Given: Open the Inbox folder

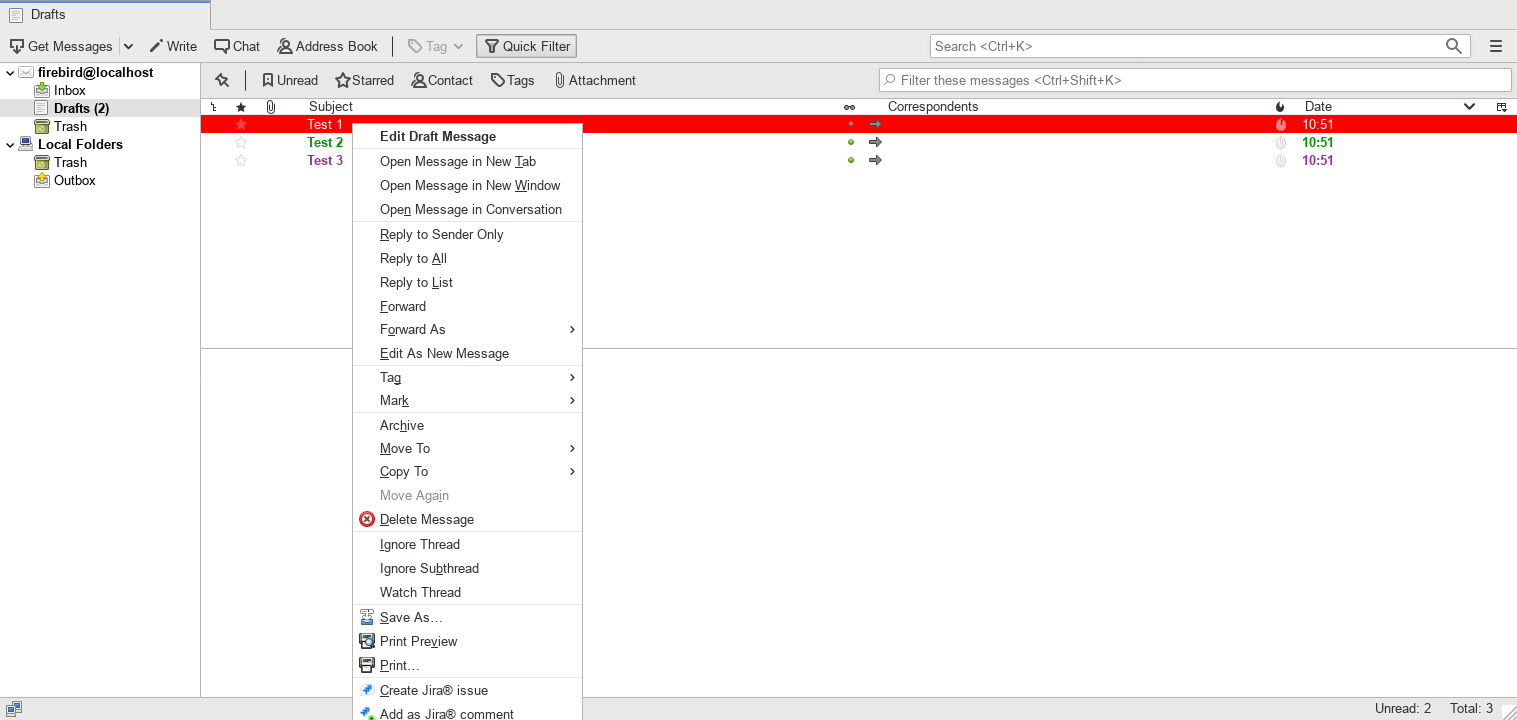Looking at the screenshot, I should coord(69,90).
